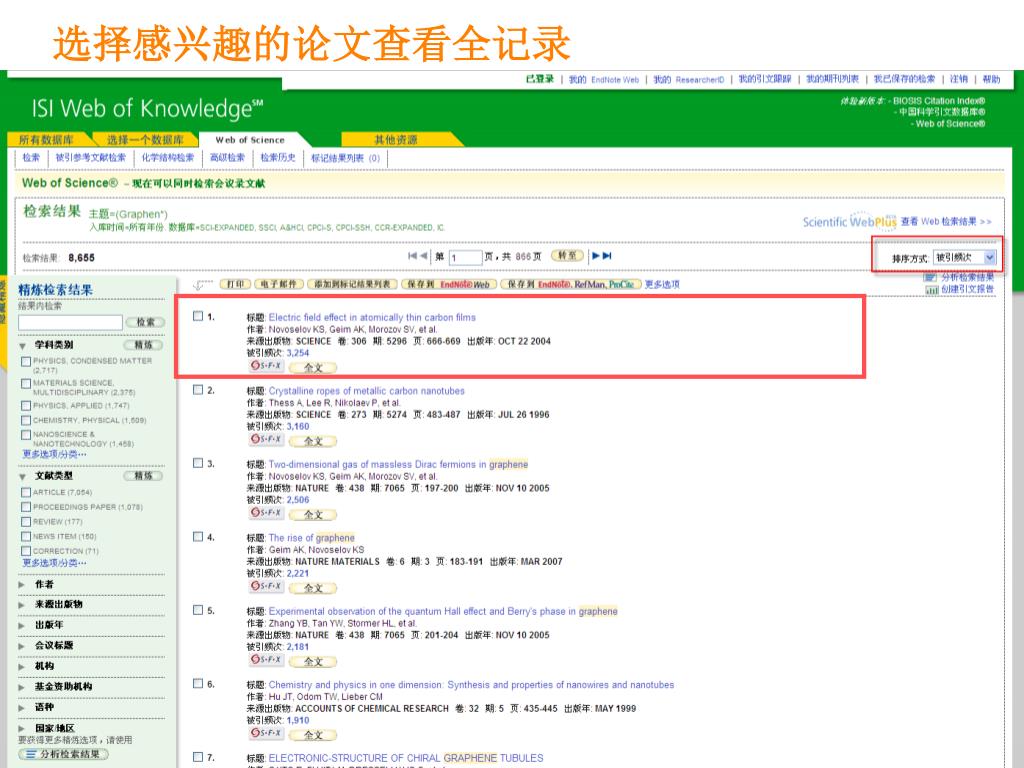Open 'The rise of graphene' record

(312, 538)
